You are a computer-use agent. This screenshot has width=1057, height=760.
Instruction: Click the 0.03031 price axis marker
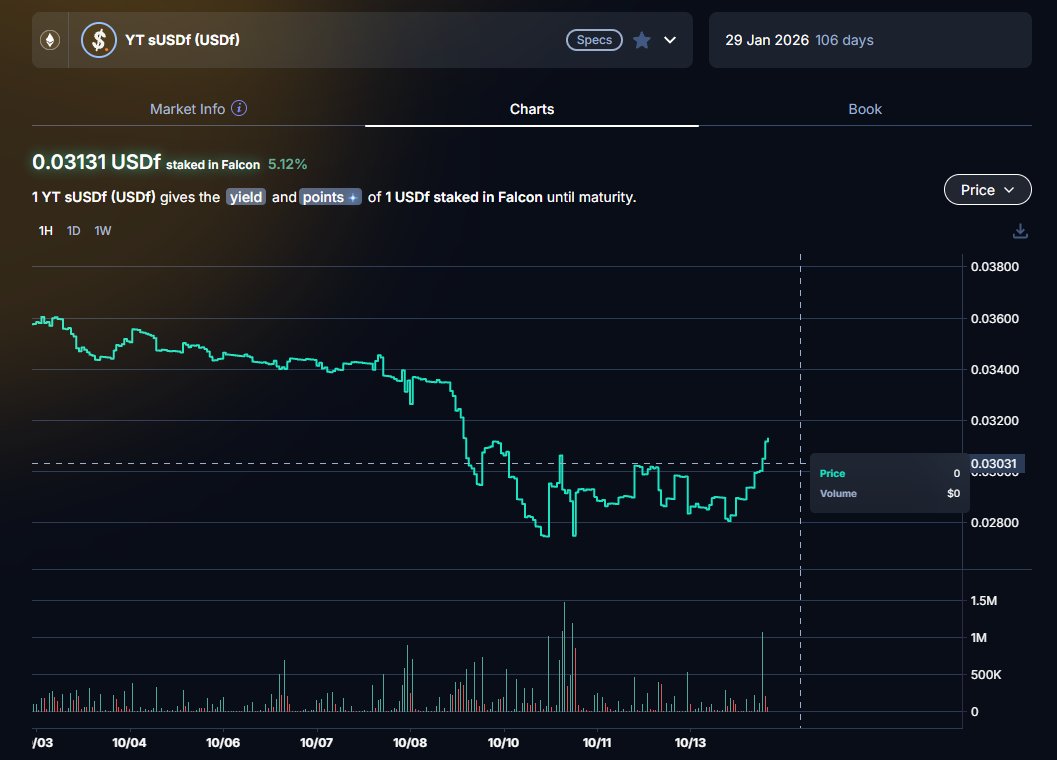click(999, 464)
